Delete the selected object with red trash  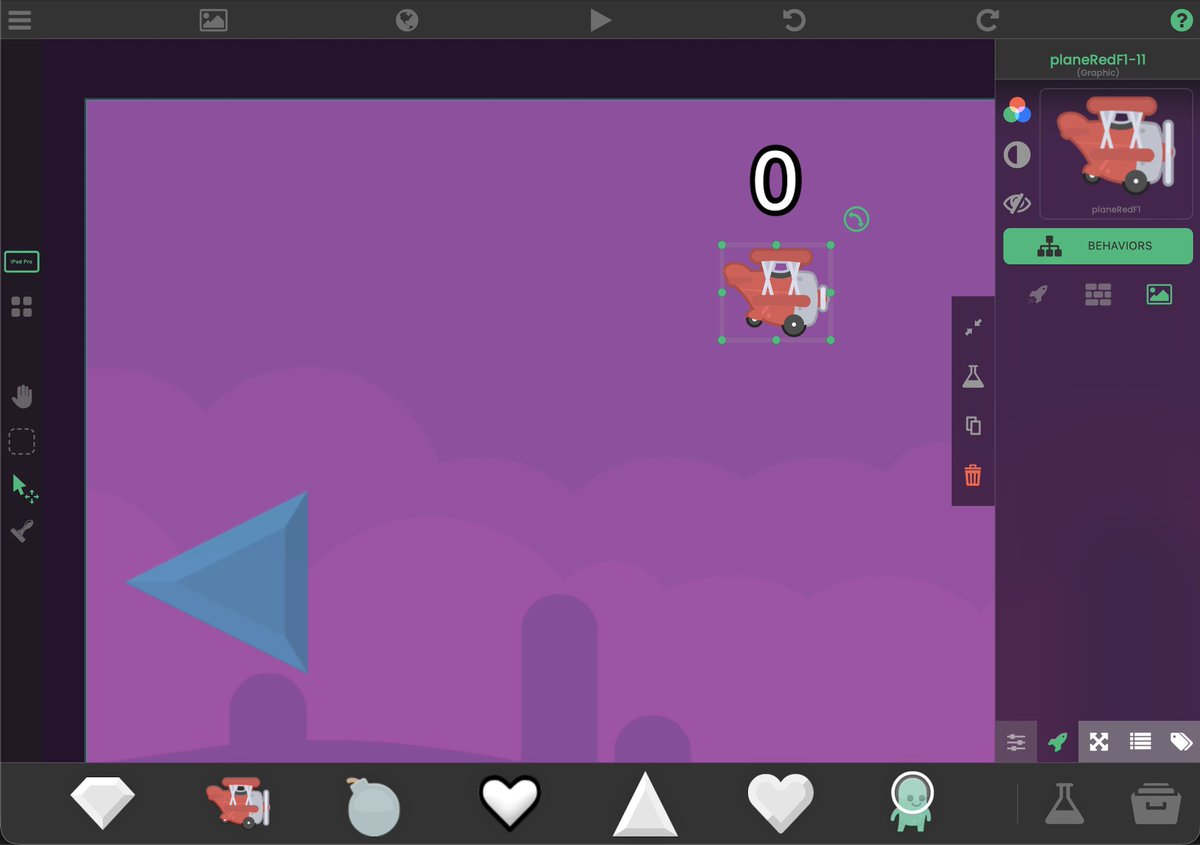click(973, 476)
